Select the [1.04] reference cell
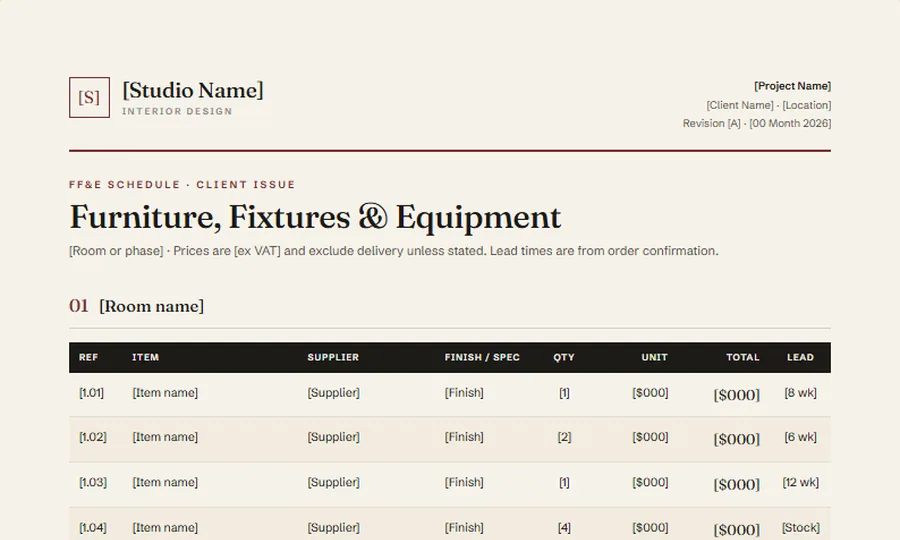This screenshot has width=900, height=540. coord(92,528)
